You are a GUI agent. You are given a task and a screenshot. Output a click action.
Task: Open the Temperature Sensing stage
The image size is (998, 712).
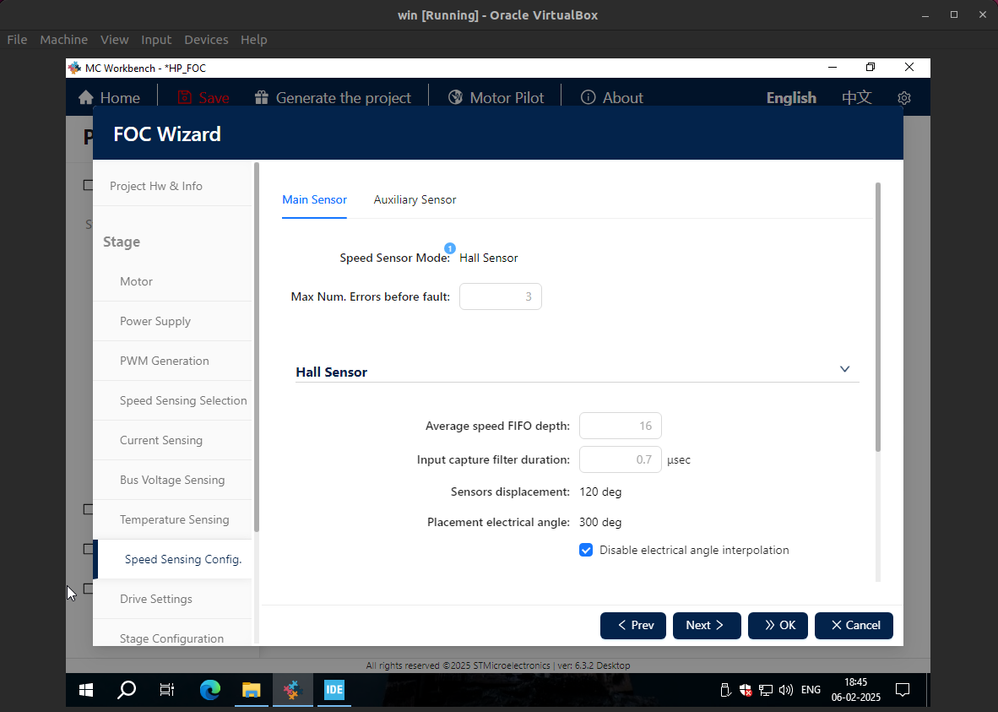pyautogui.click(x=172, y=520)
